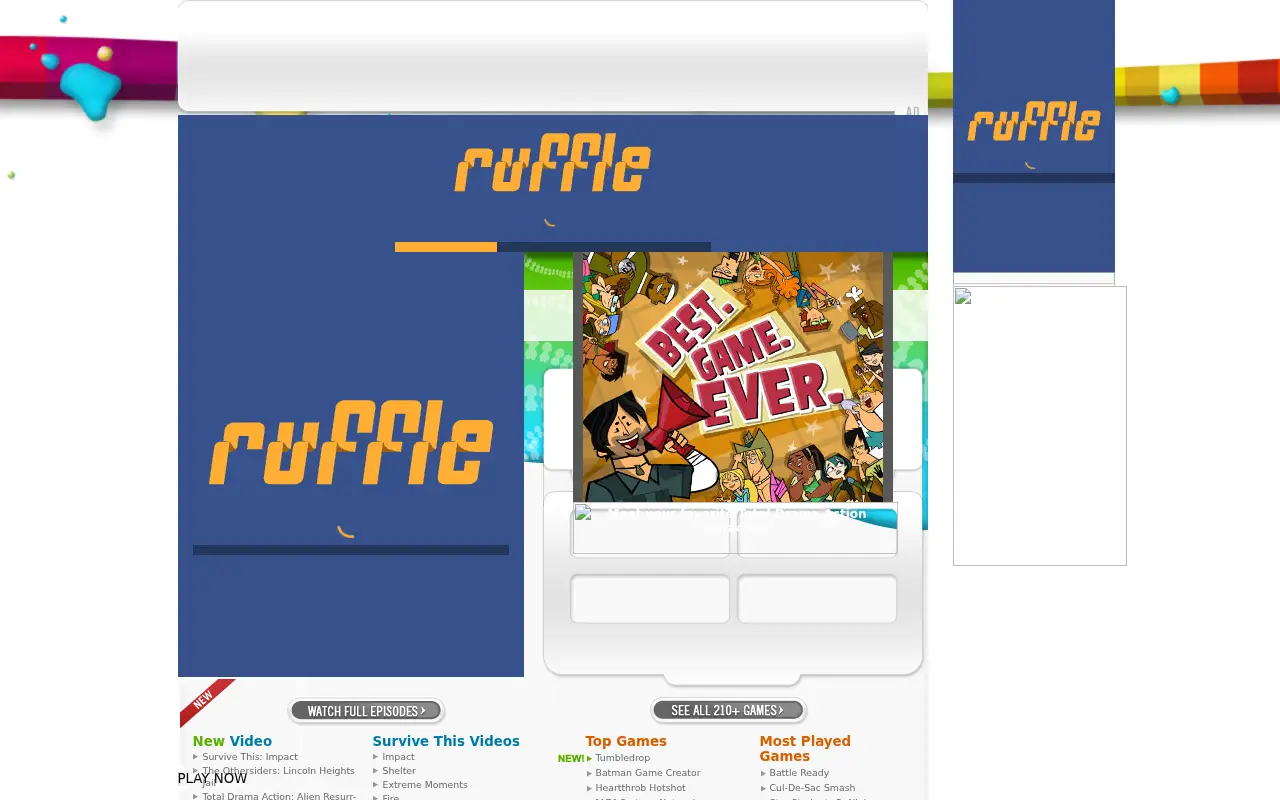The image size is (1280, 800).
Task: Click the Top Games heading
Action: (626, 741)
